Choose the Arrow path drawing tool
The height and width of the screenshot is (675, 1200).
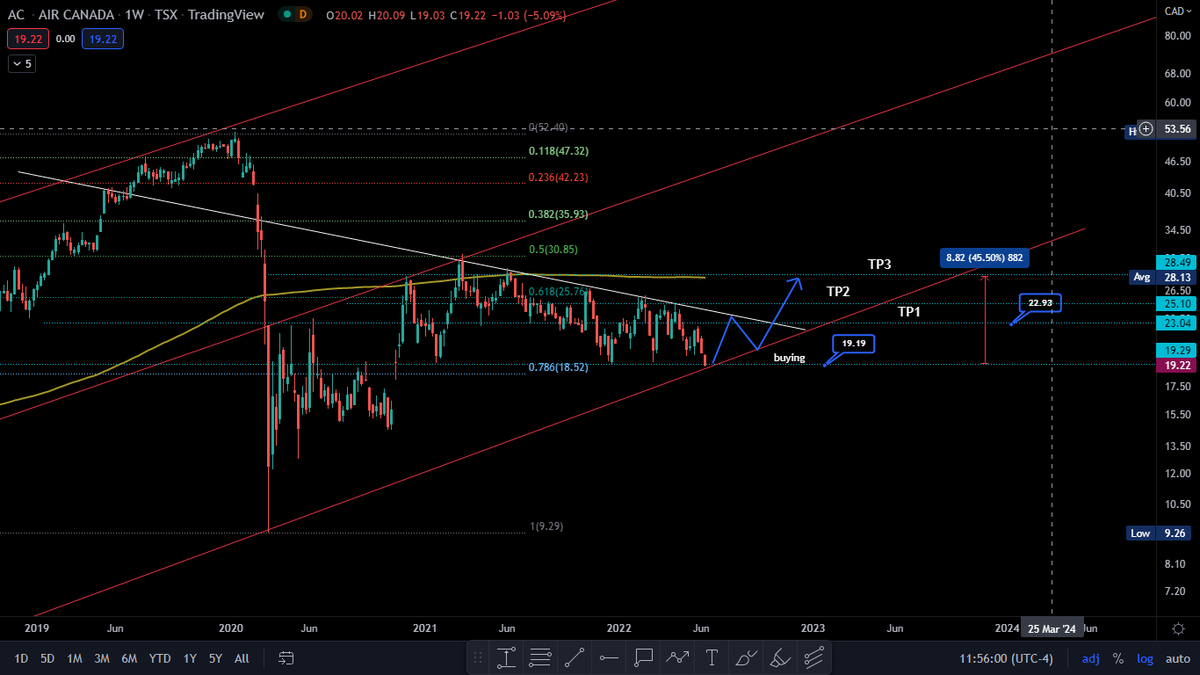point(678,658)
